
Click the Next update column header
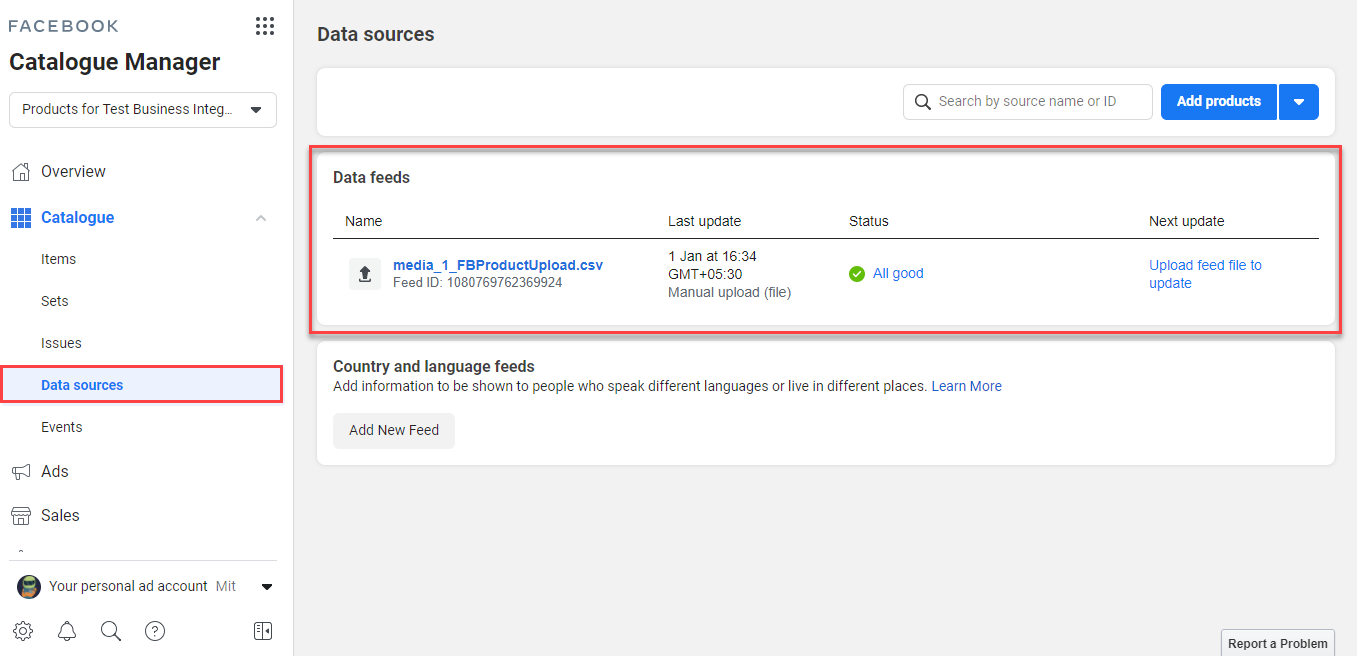(x=1187, y=221)
